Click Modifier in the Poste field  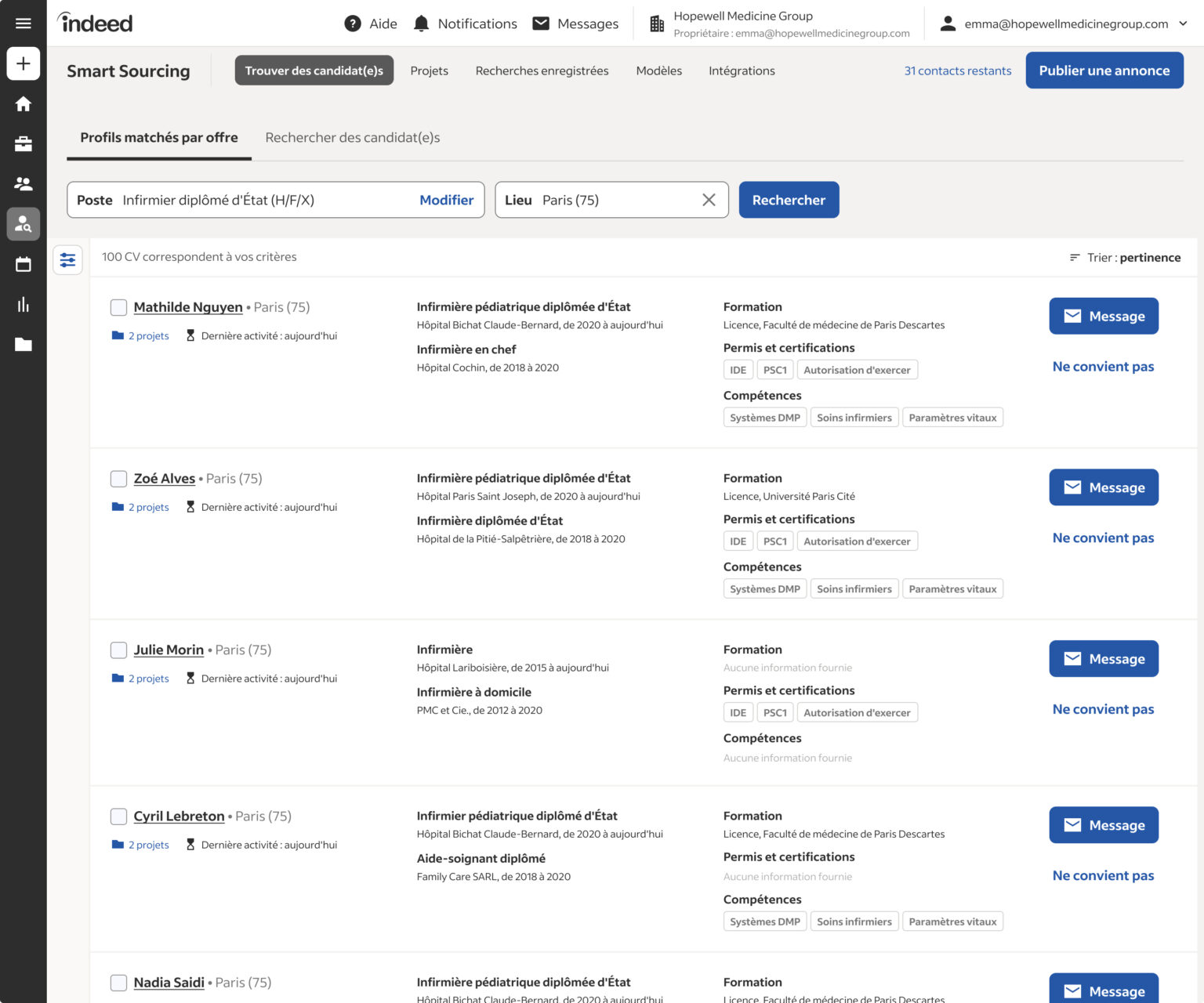[447, 200]
